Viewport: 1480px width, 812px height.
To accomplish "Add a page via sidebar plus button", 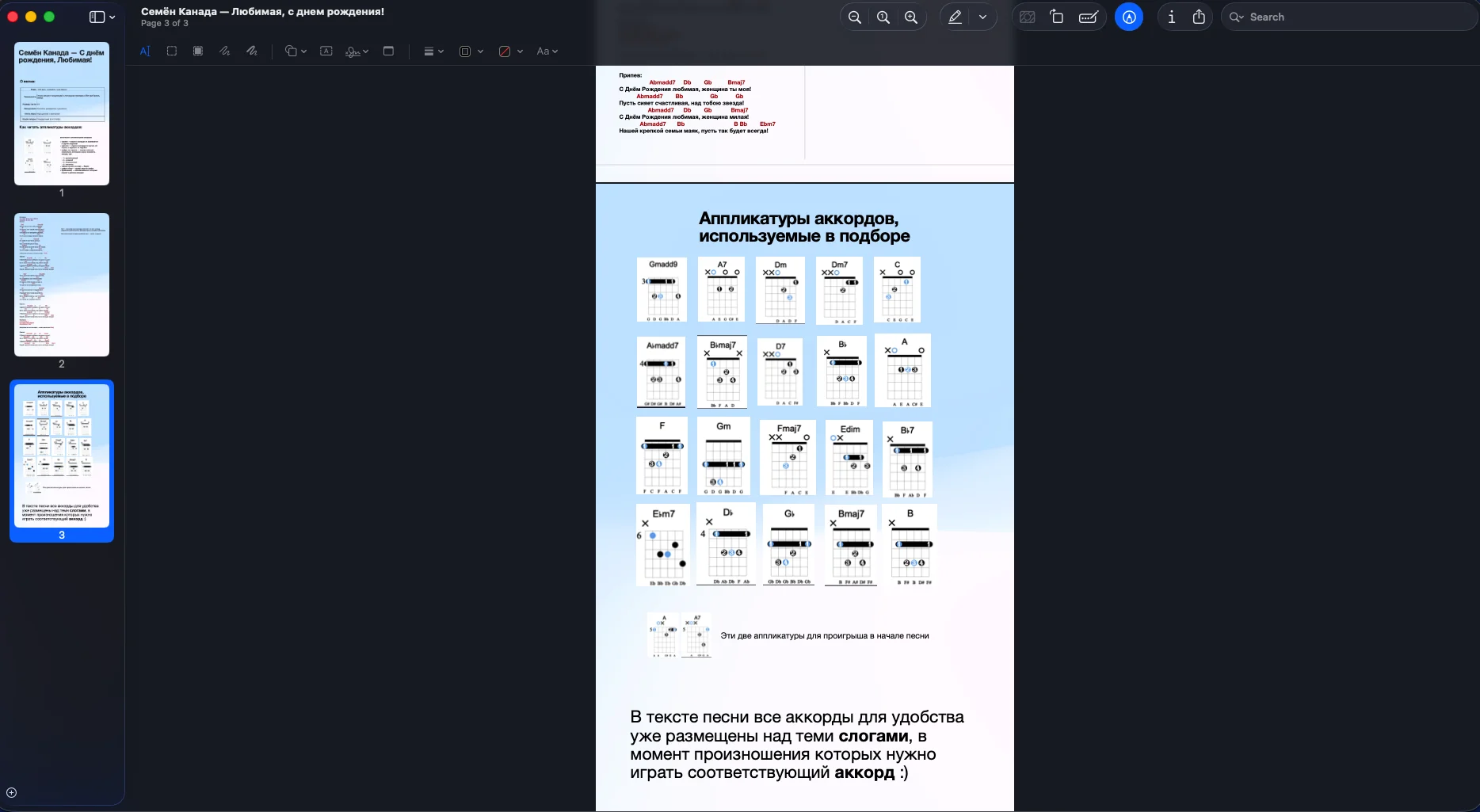I will click(x=11, y=793).
